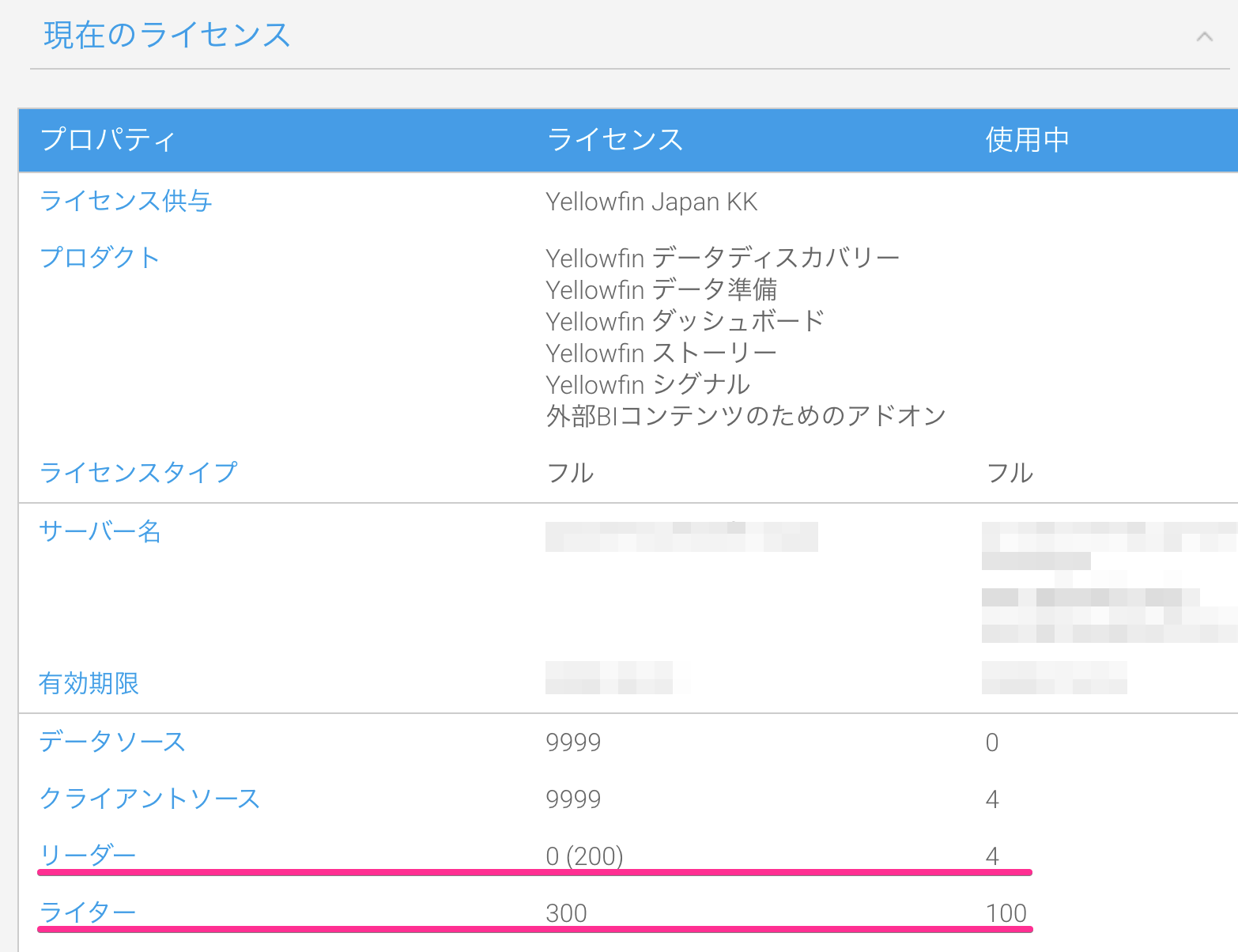Click Yellowfin ダッシュボード product line
This screenshot has width=1238, height=952.
(x=685, y=321)
